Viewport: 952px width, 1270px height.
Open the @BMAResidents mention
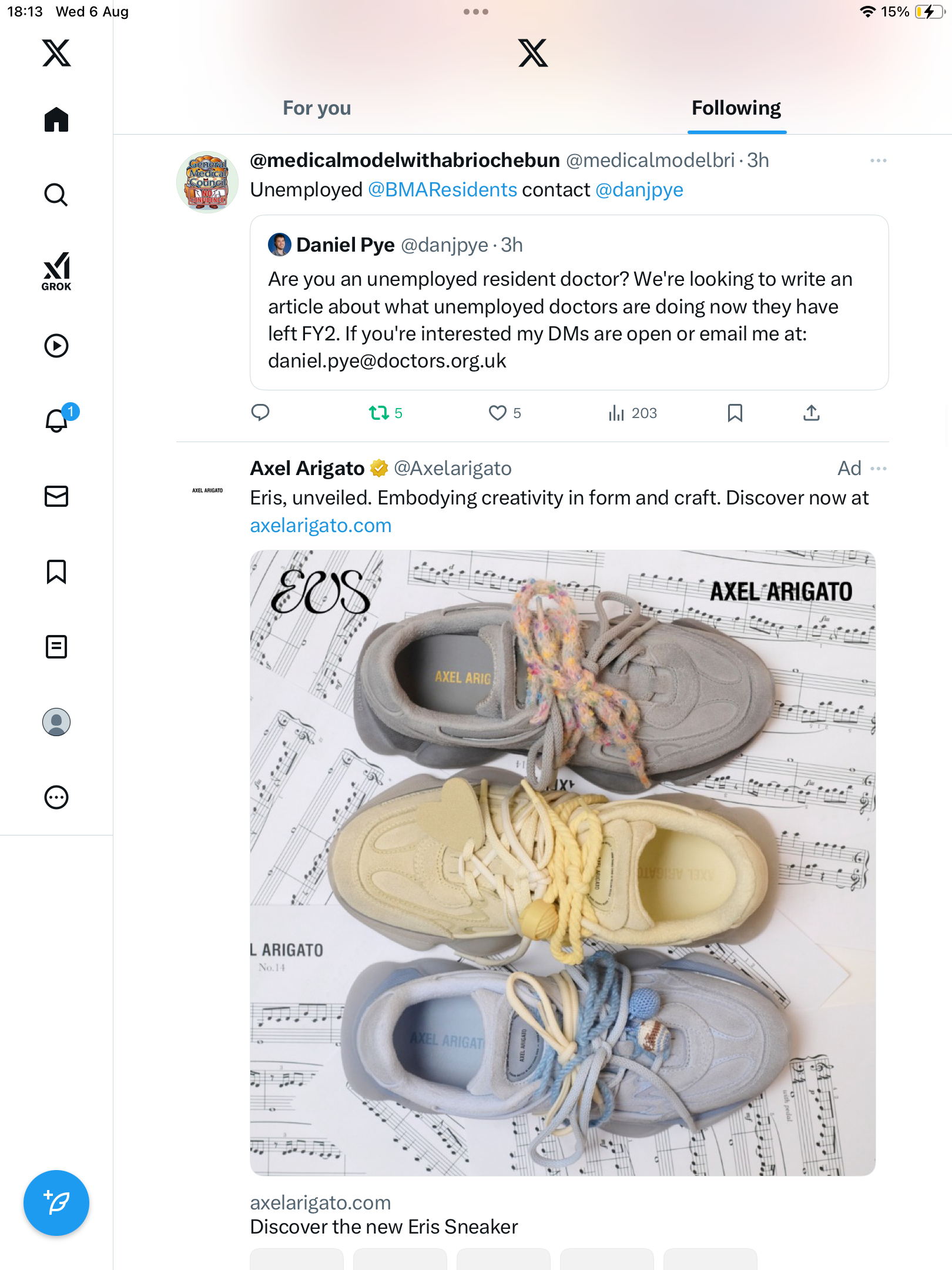(x=443, y=190)
